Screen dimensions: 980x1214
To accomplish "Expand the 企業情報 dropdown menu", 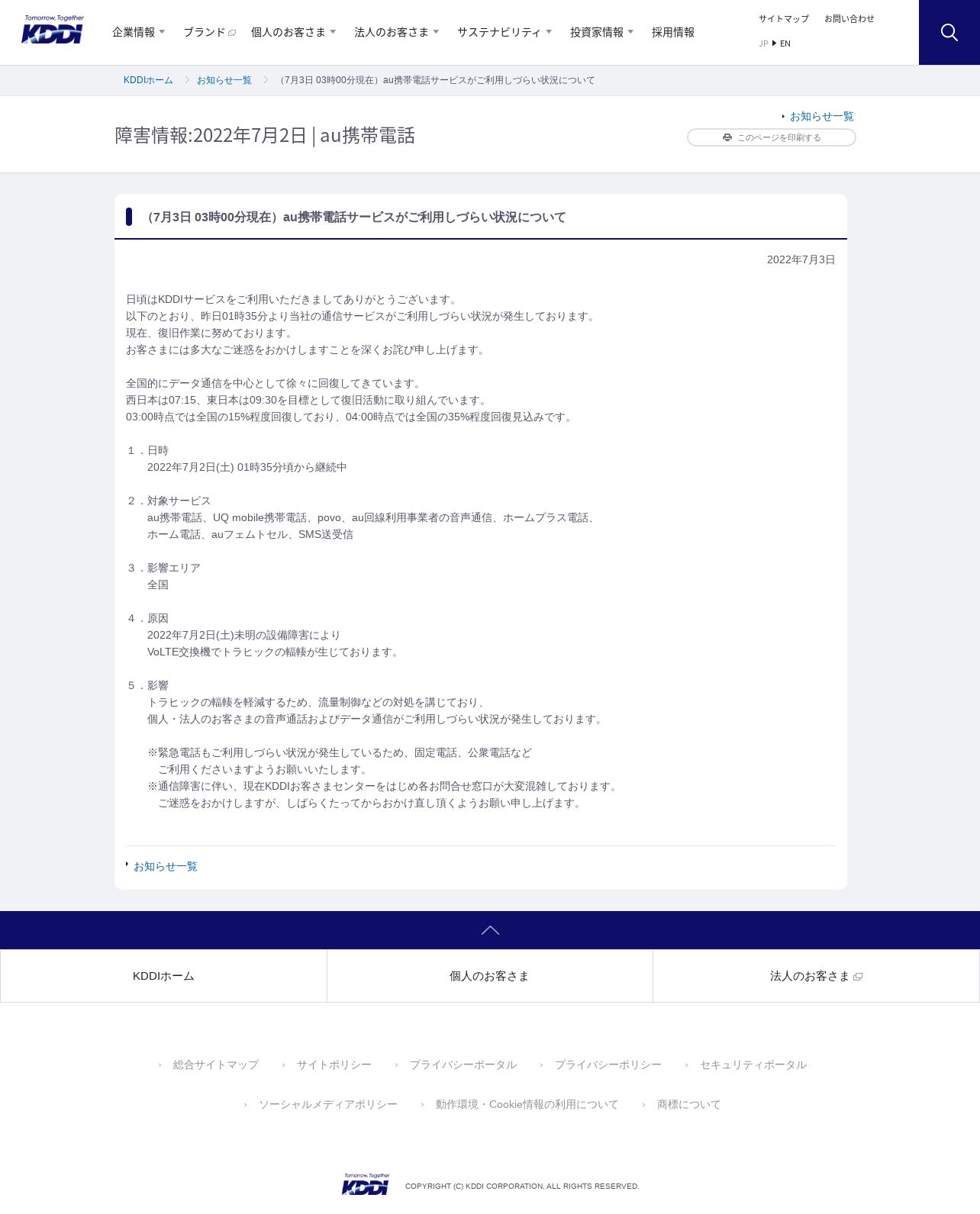I will pyautogui.click(x=139, y=32).
